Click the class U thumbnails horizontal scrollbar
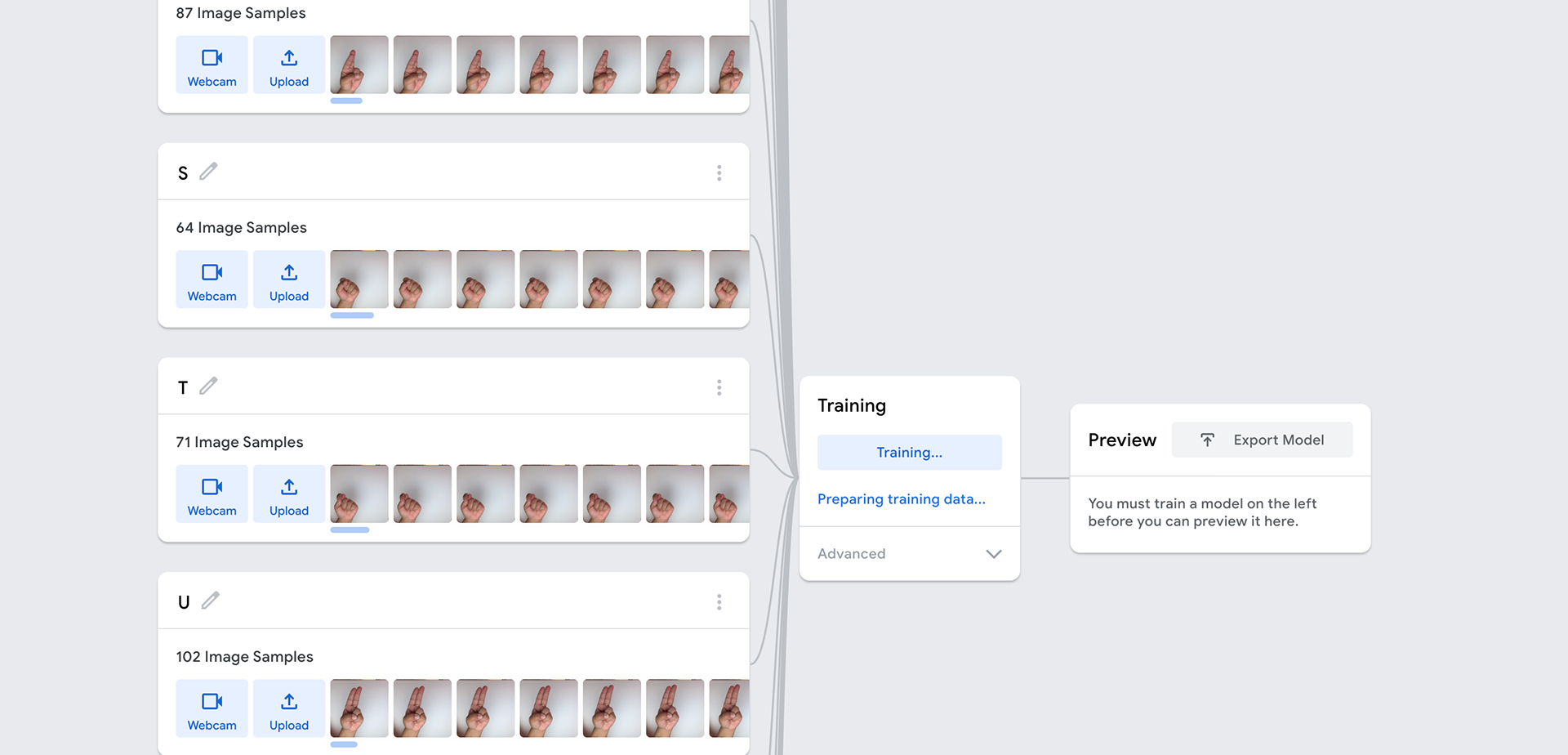1568x755 pixels. pos(344,744)
